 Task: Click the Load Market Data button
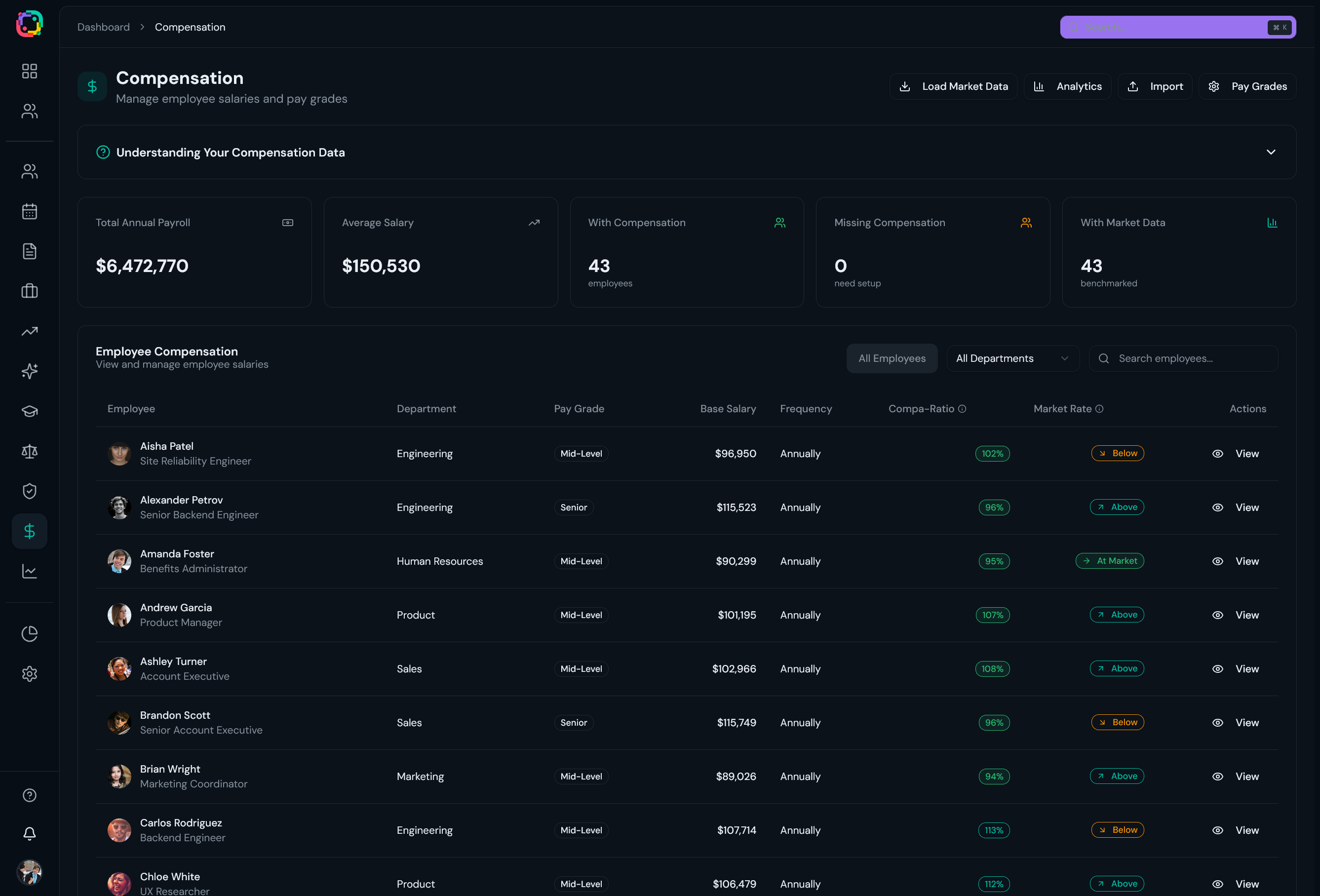coord(953,86)
